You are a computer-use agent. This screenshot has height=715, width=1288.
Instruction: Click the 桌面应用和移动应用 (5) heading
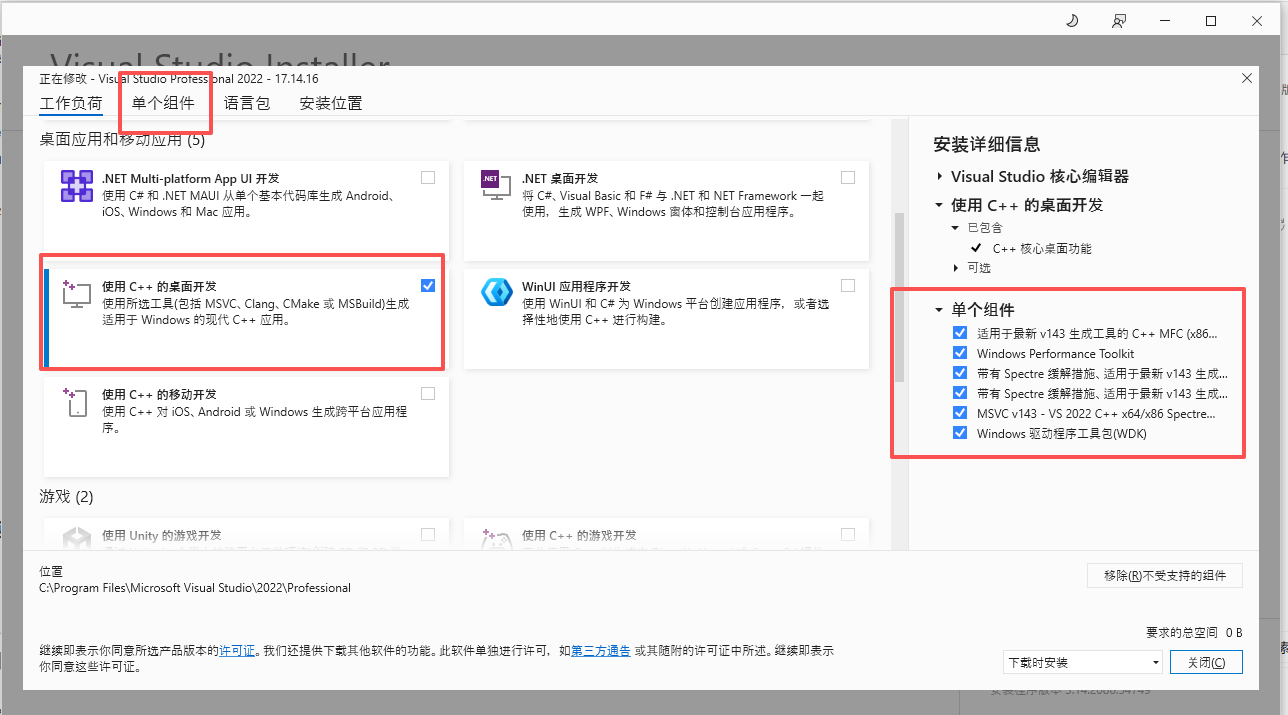click(x=122, y=139)
